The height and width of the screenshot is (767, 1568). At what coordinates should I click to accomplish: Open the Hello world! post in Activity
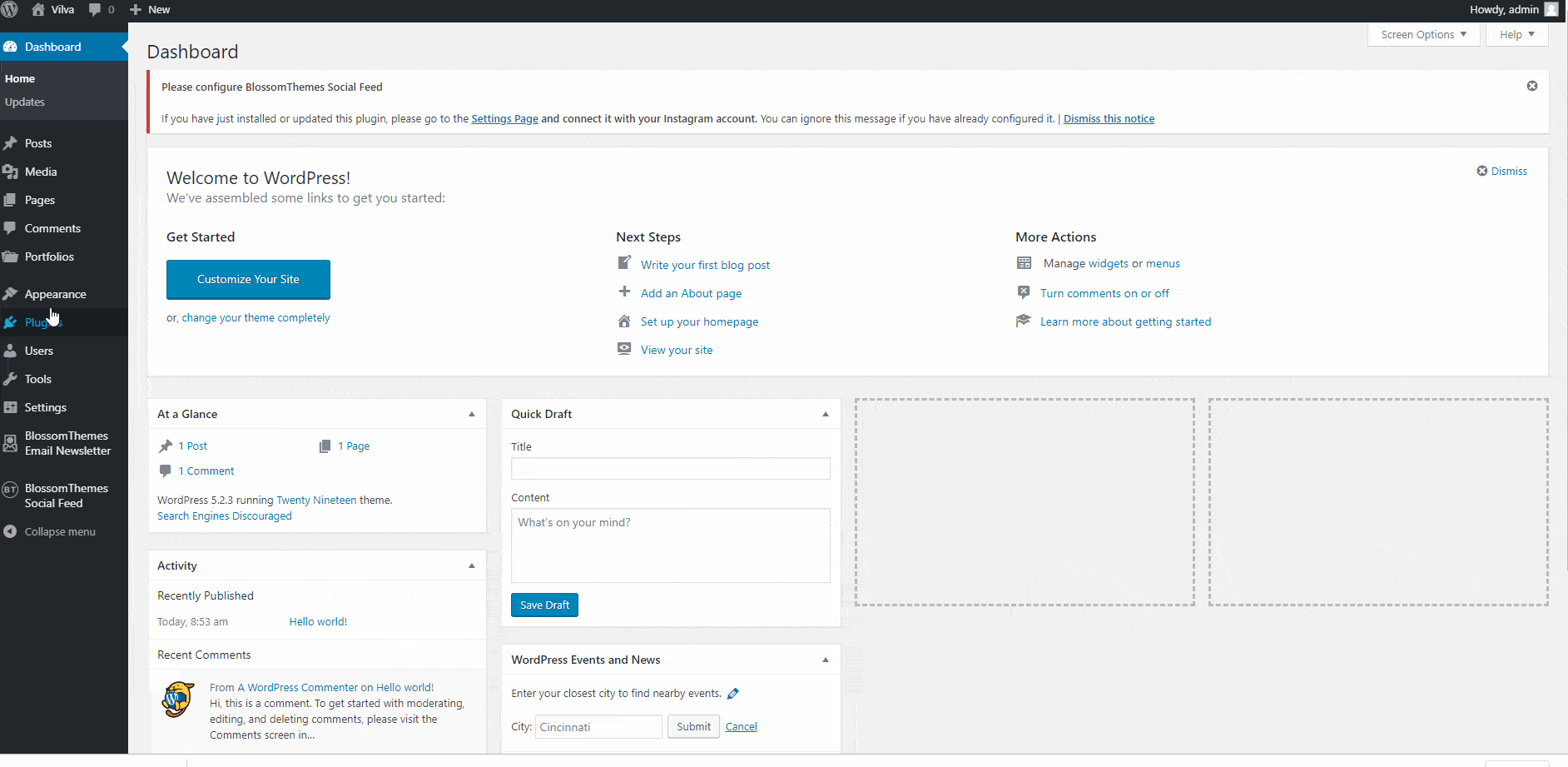tap(318, 622)
